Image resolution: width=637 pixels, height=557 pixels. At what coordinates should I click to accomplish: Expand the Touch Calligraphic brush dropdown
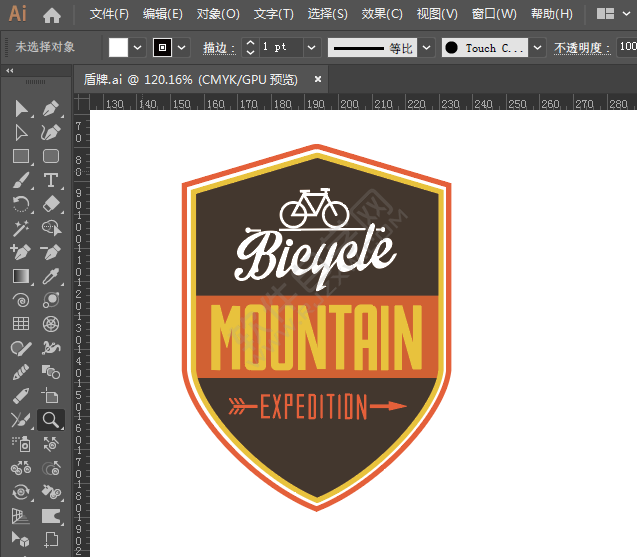tap(538, 48)
